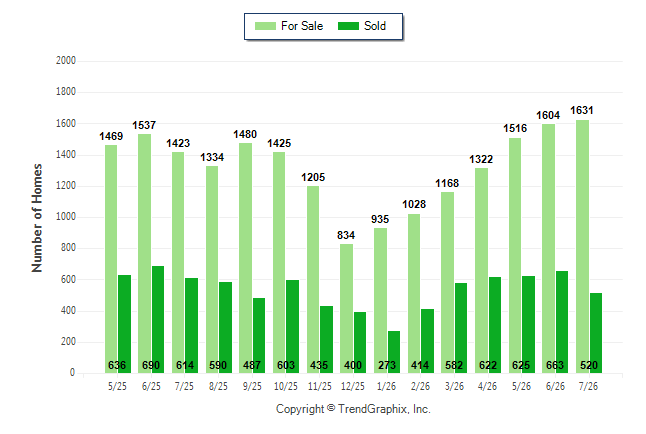Select the Sold legend label
Screen dimensions: 646x434
coord(375,26)
